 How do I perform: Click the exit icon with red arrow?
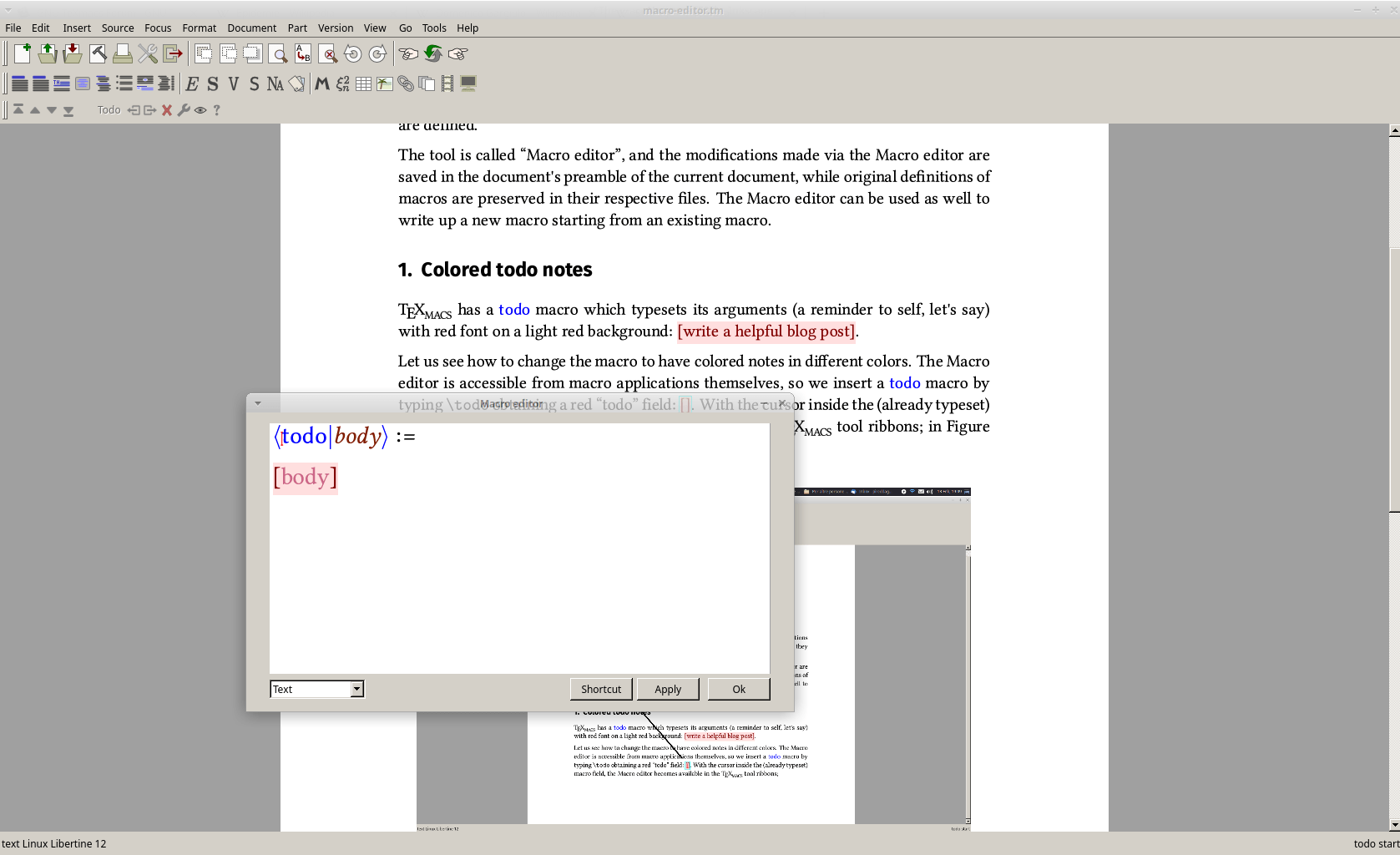[x=173, y=53]
